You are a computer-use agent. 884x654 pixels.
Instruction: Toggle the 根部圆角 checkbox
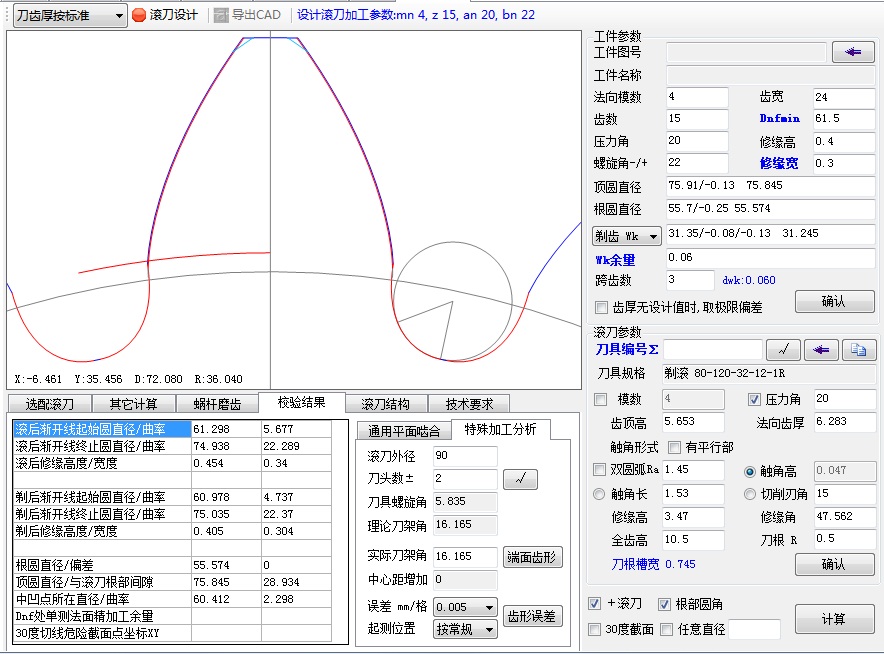(665, 604)
